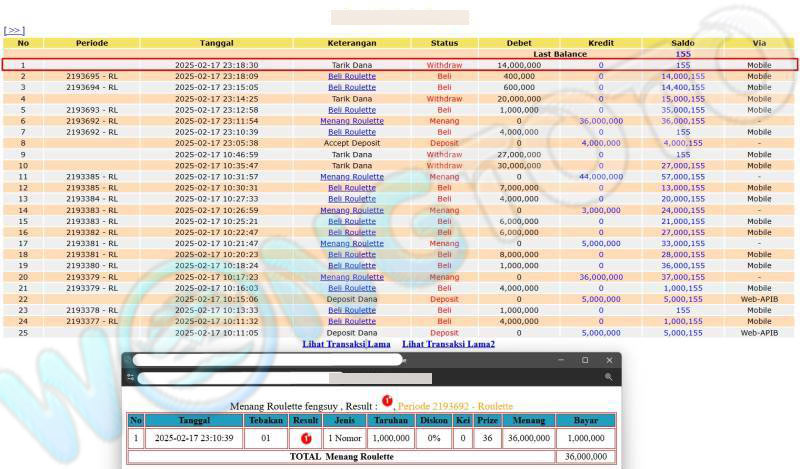Open Beli Roulette link in row 7

(352, 132)
